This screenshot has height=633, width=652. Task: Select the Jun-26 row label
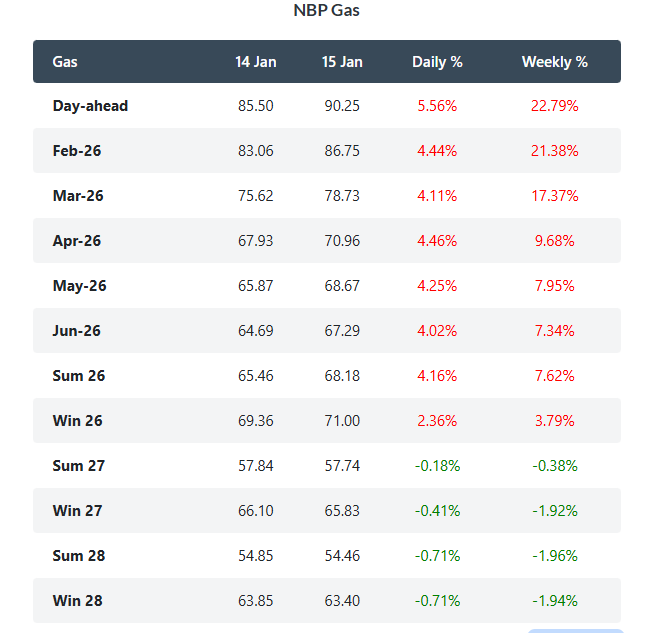click(x=77, y=331)
